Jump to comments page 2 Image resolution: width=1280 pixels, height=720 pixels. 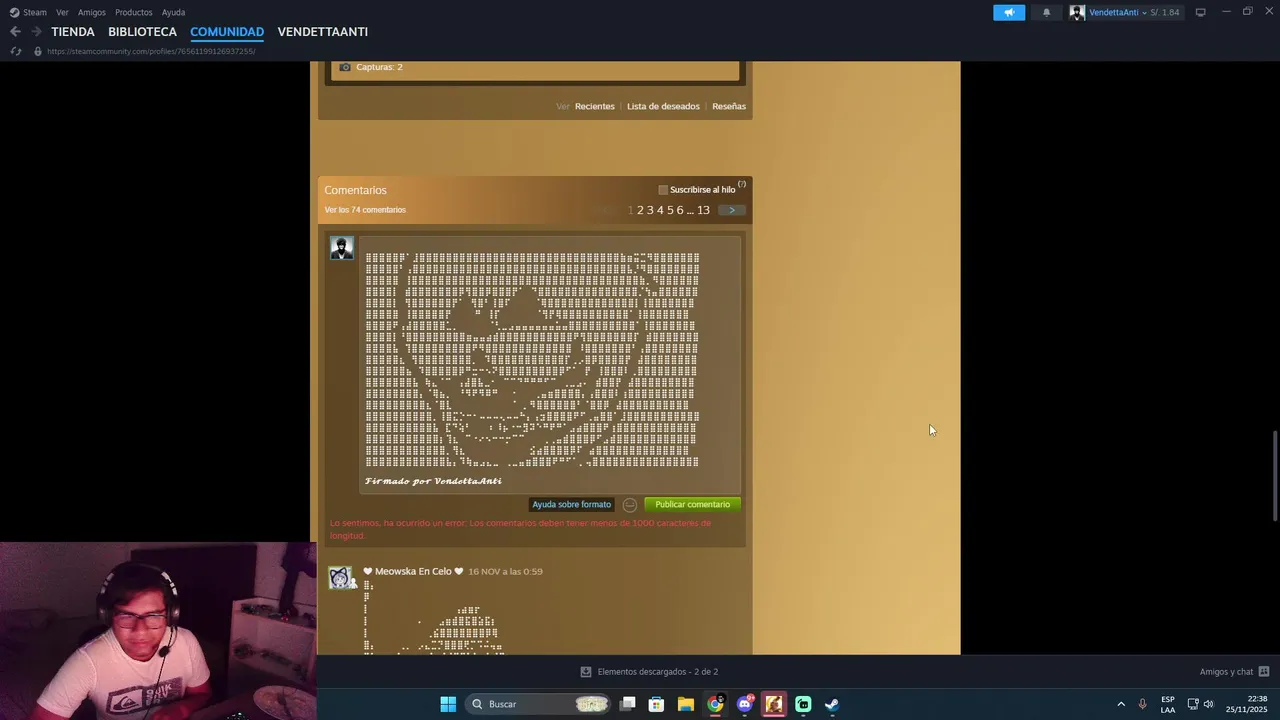(x=640, y=210)
